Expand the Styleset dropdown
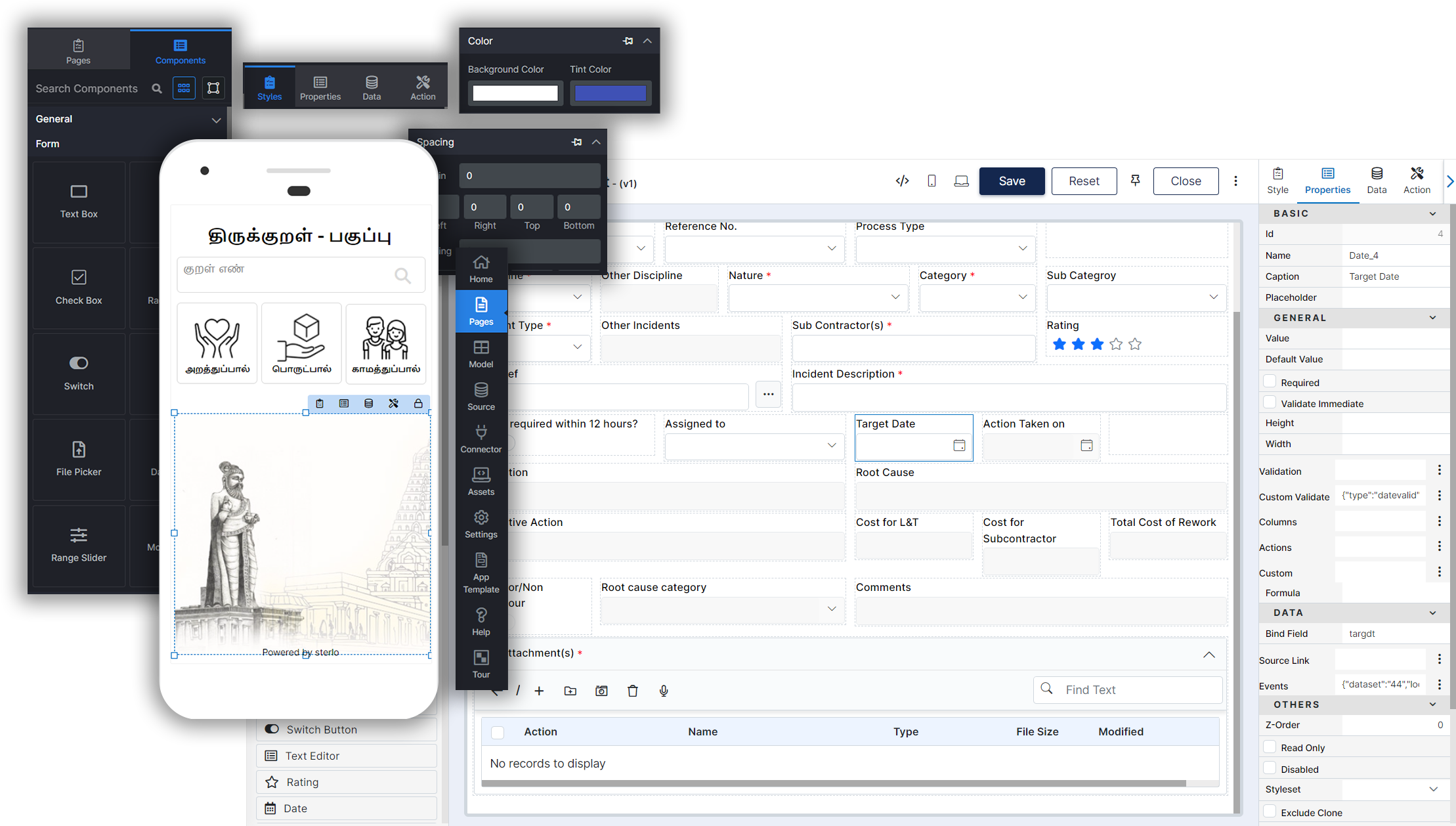This screenshot has height=826, width=1456. click(1433, 789)
